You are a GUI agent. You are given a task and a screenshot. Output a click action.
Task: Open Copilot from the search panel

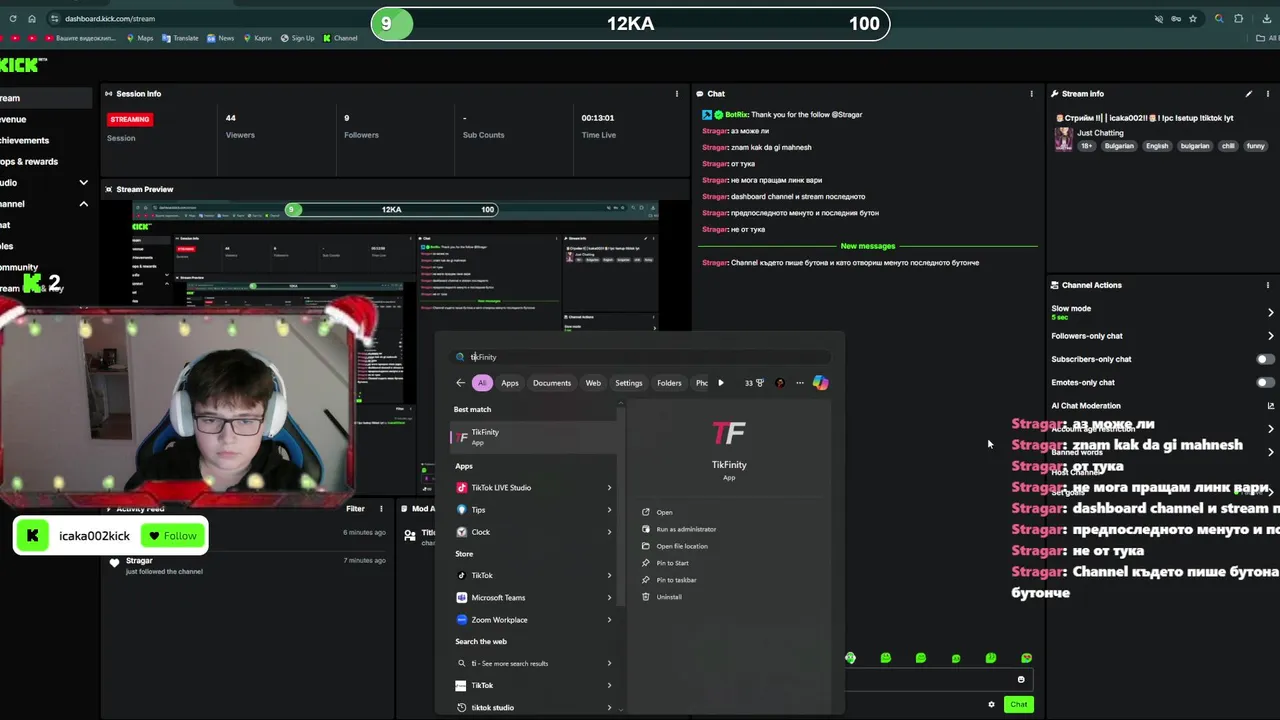click(820, 383)
